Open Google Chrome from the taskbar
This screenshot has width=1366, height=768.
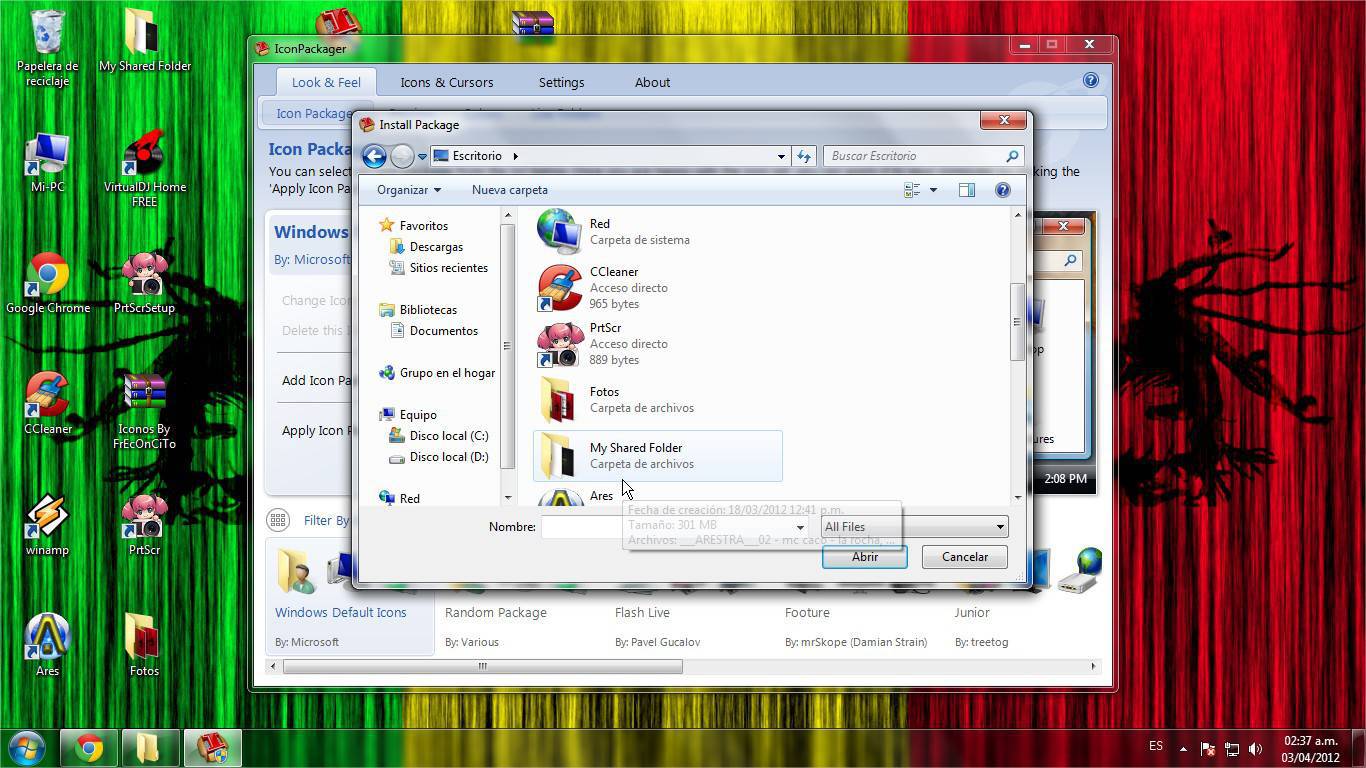coord(89,748)
